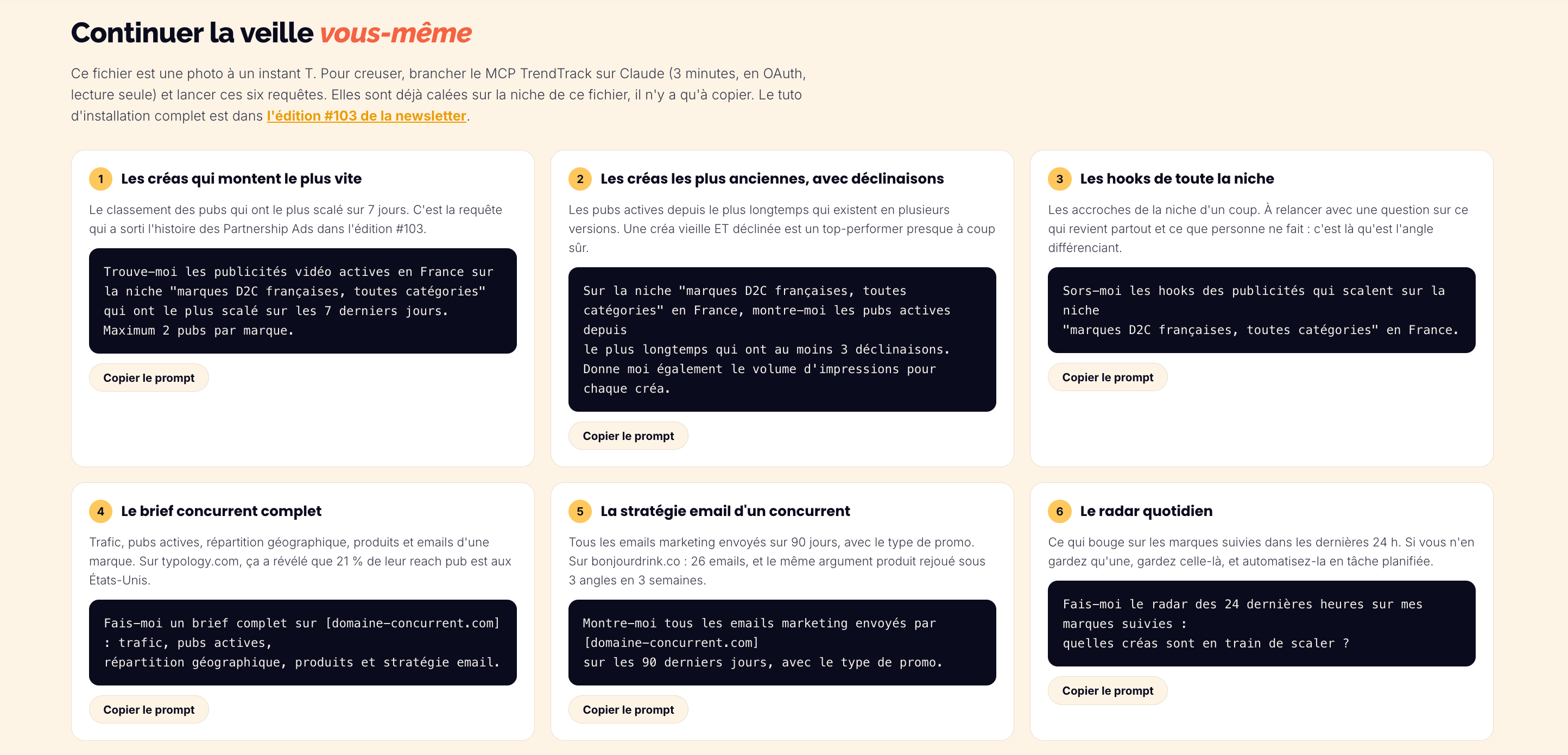The image size is (1568, 755).
Task: Copy the prompt for oldest créas with déclinaisons
Action: 628,436
